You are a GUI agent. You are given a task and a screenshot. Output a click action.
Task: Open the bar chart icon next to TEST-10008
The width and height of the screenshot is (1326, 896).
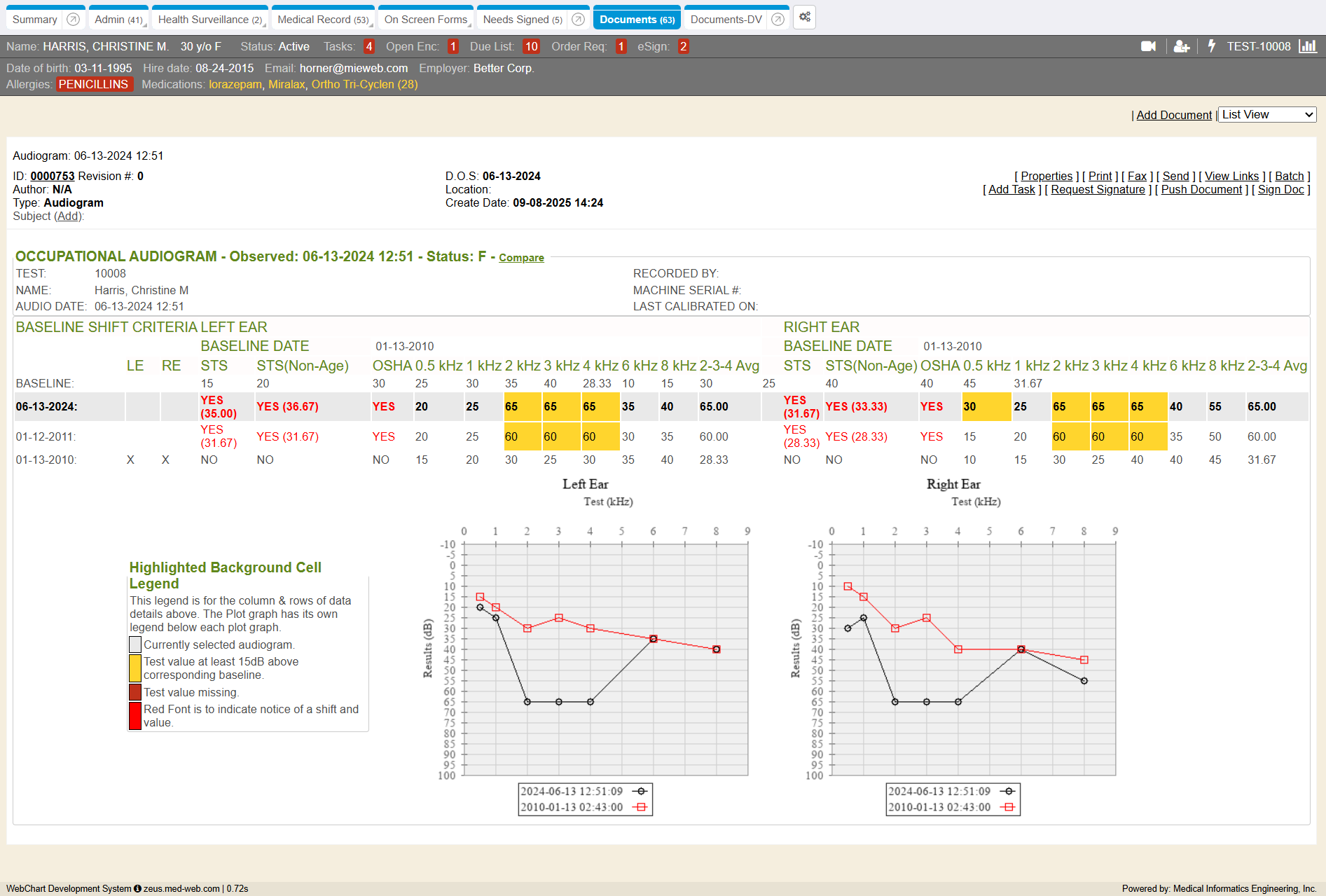[1308, 46]
